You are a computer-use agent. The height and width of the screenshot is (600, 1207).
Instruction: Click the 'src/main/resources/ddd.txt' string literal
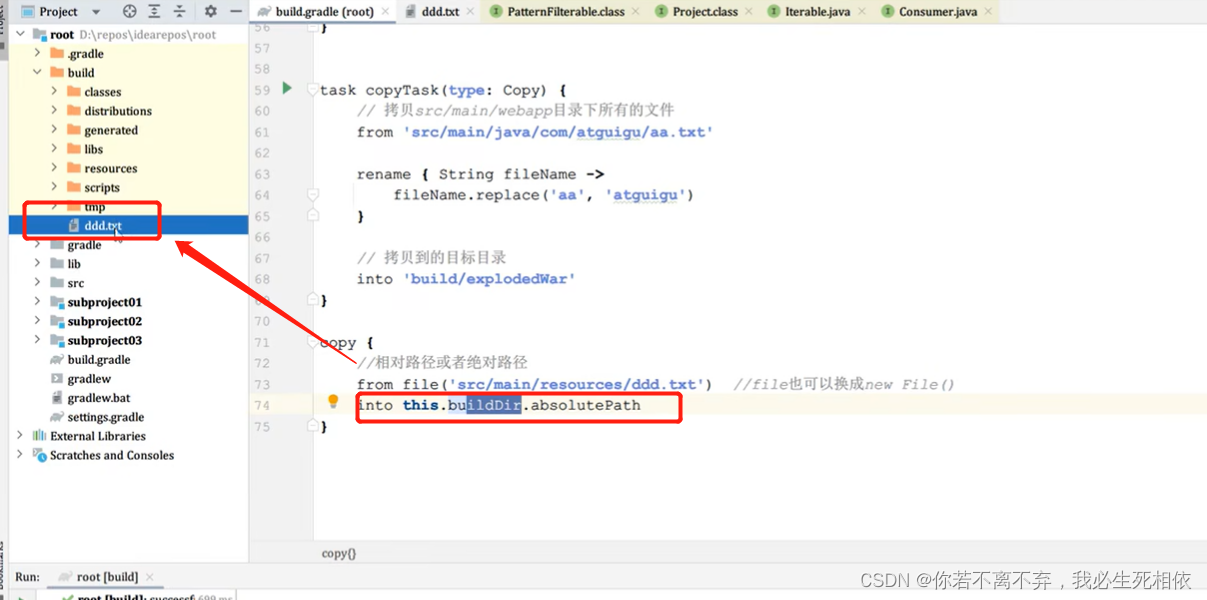[580, 384]
